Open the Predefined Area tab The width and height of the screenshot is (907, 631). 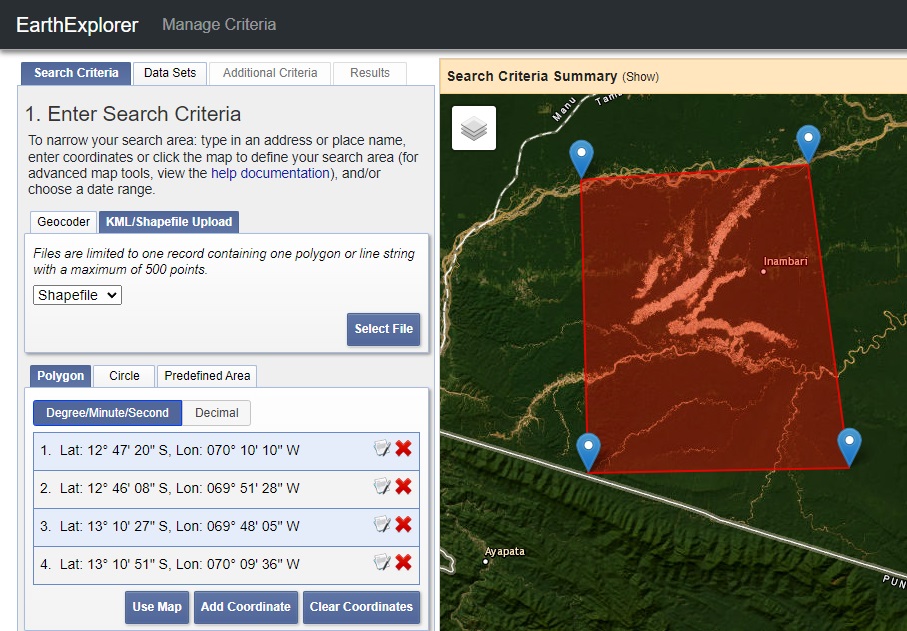207,376
